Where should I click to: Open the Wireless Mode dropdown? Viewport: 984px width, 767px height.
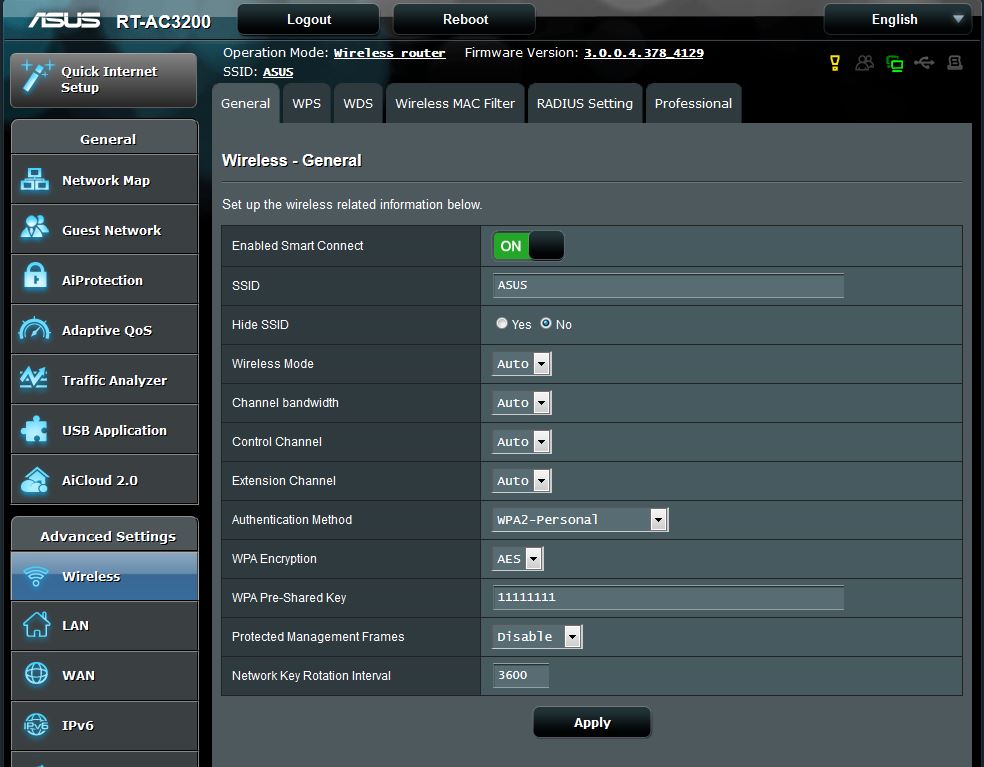521,363
